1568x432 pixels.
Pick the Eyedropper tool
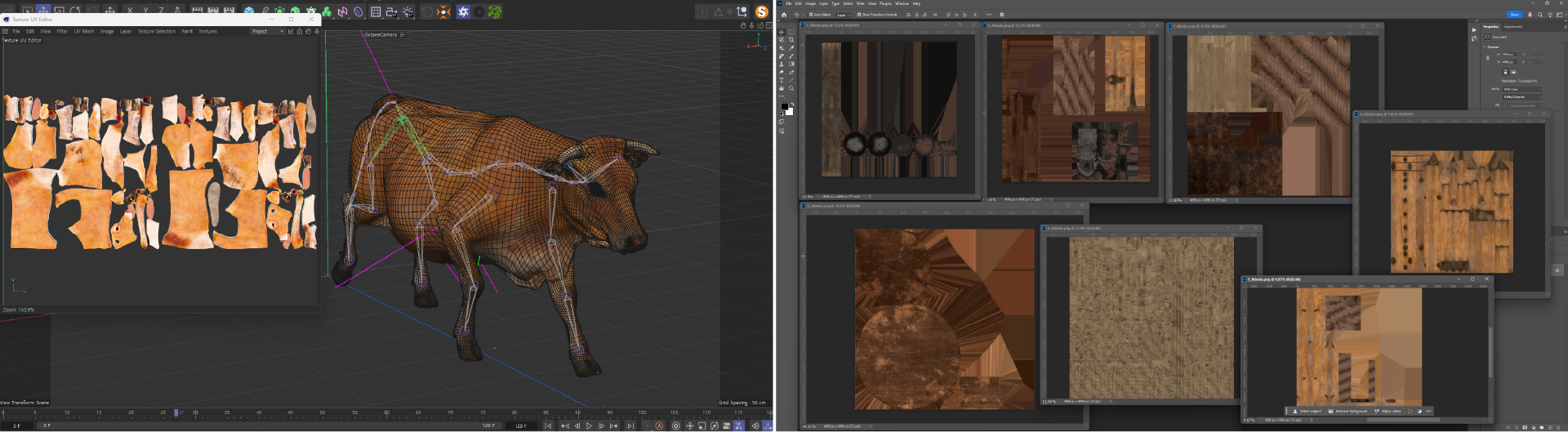pos(791,48)
